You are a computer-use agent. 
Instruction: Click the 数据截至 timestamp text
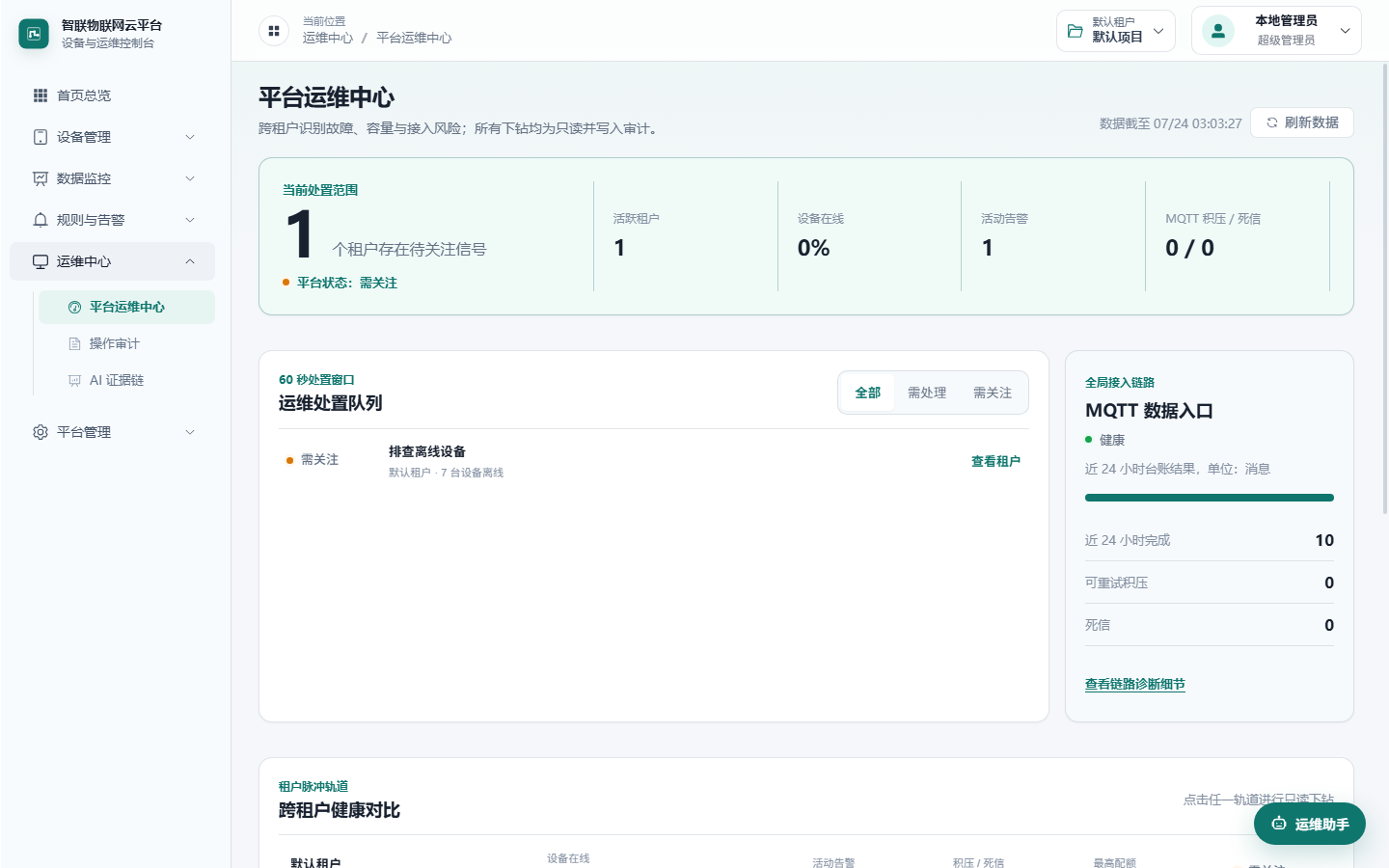pos(1170,123)
